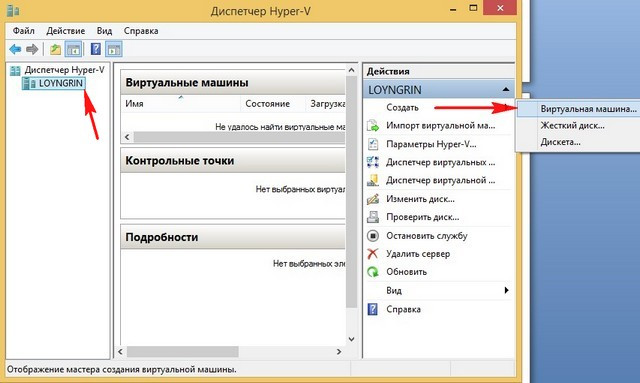Click the center pane scroll down arrow

point(351,339)
